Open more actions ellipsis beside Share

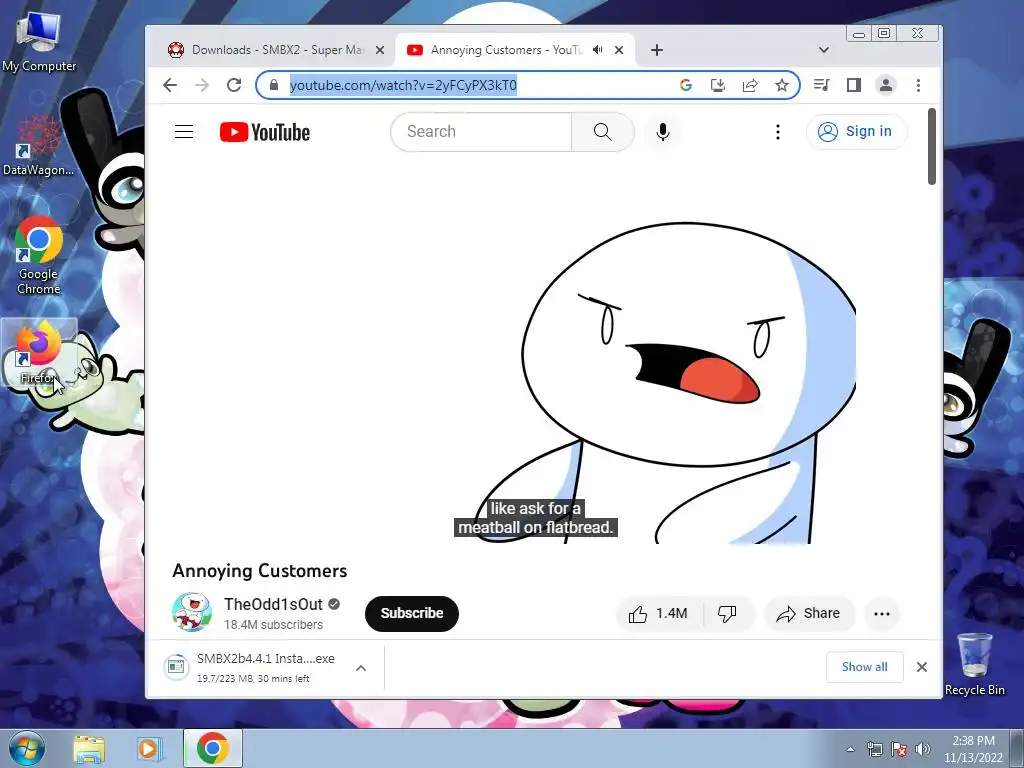click(882, 613)
